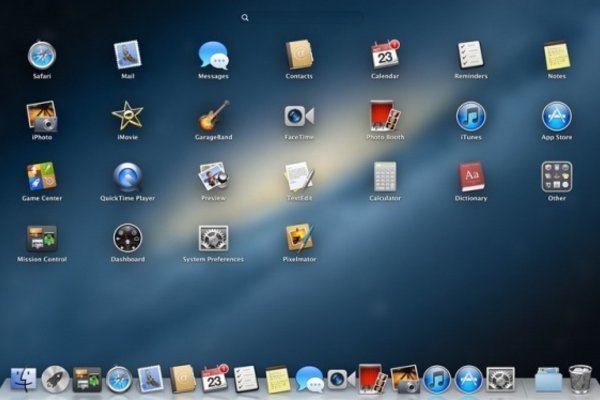Open Contacts in Launchpad grid
The image size is (600, 400).
299,56
